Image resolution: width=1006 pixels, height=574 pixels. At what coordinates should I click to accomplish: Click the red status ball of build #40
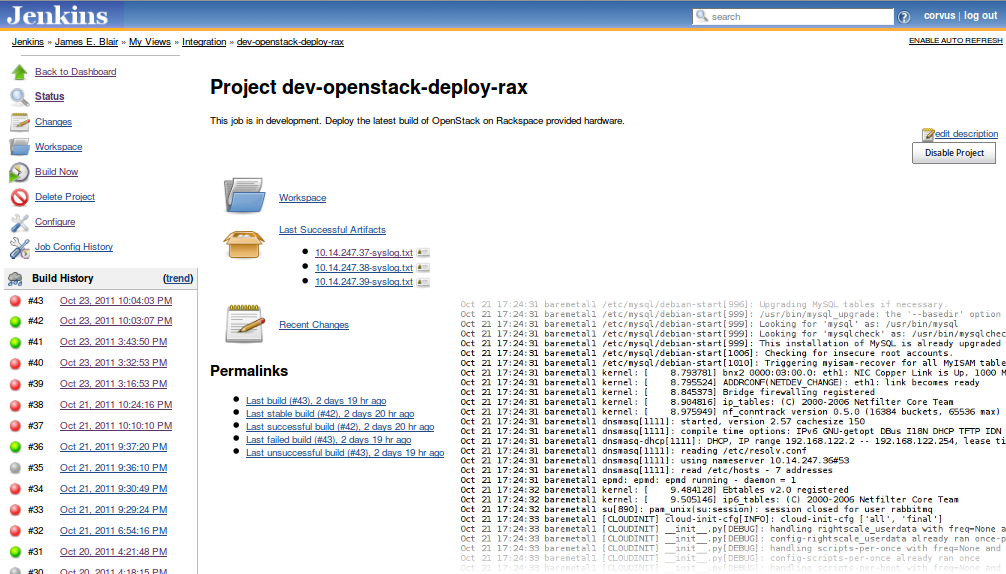[15, 364]
